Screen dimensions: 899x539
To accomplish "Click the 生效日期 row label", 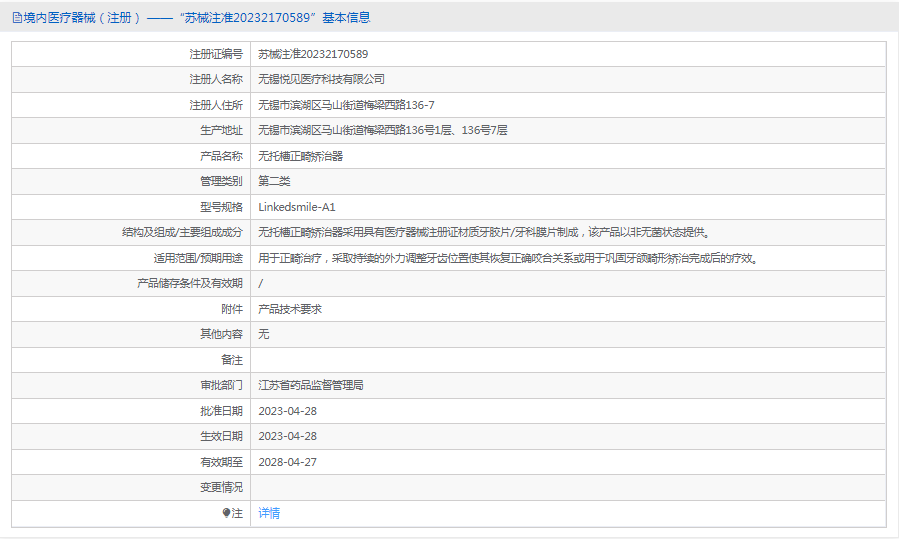I will pyautogui.click(x=221, y=436).
